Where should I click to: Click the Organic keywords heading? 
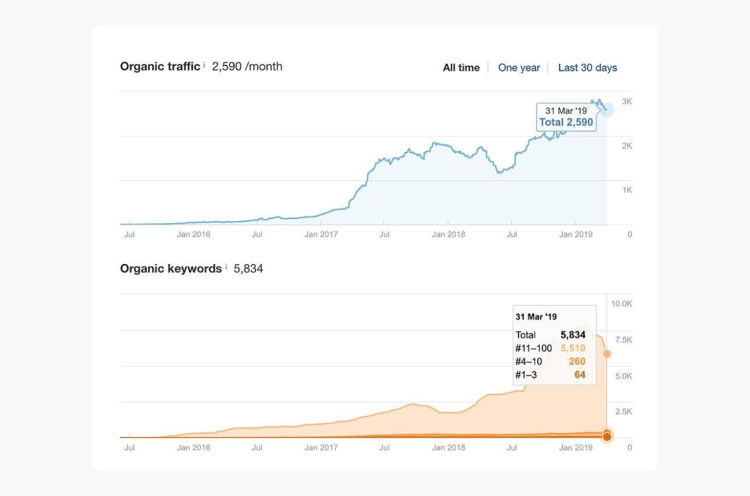point(171,268)
